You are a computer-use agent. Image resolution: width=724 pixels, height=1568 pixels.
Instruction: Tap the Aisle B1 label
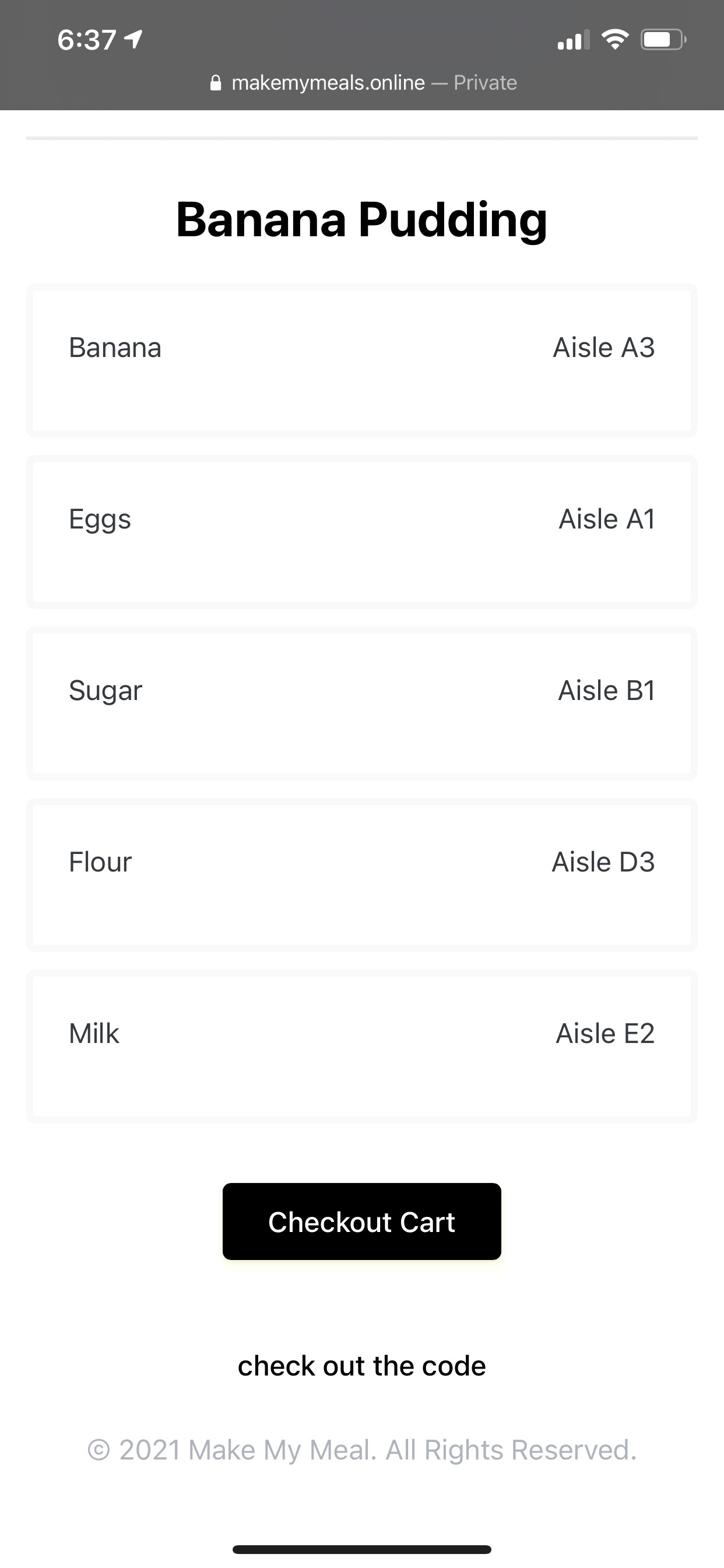(x=607, y=691)
